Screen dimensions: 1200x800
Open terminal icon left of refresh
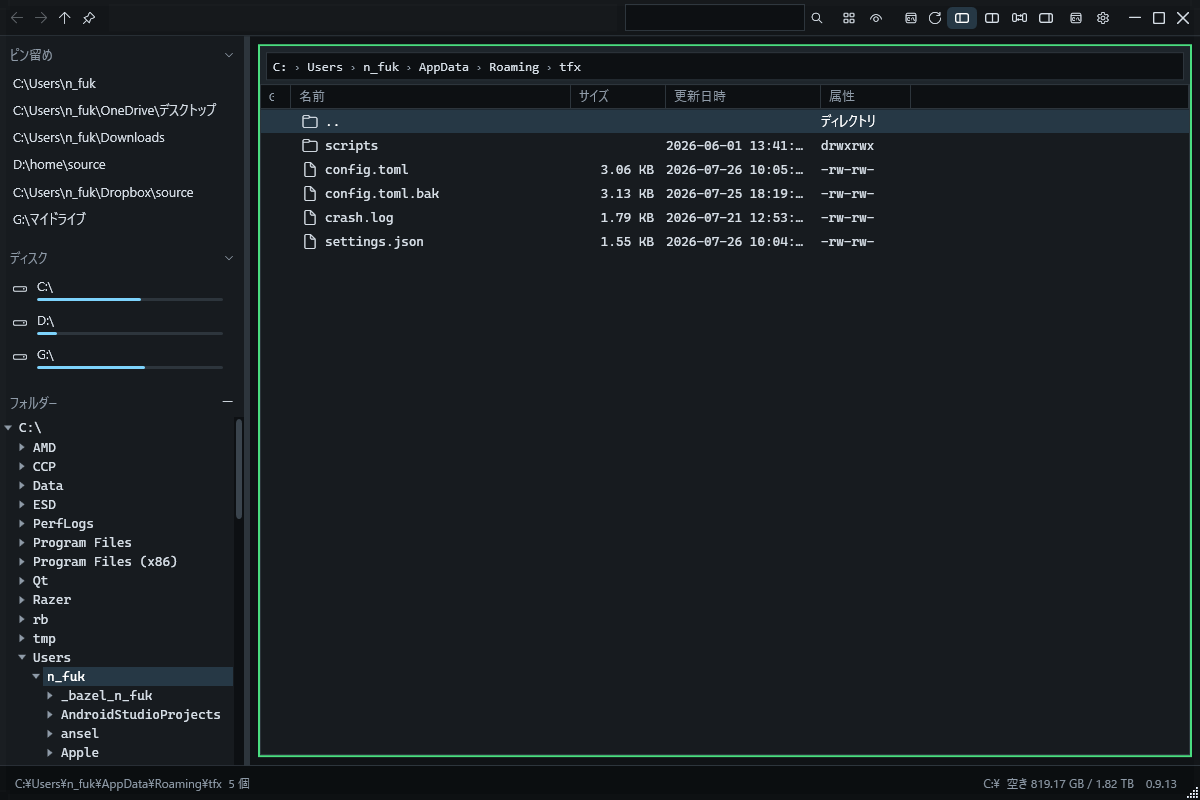(911, 18)
